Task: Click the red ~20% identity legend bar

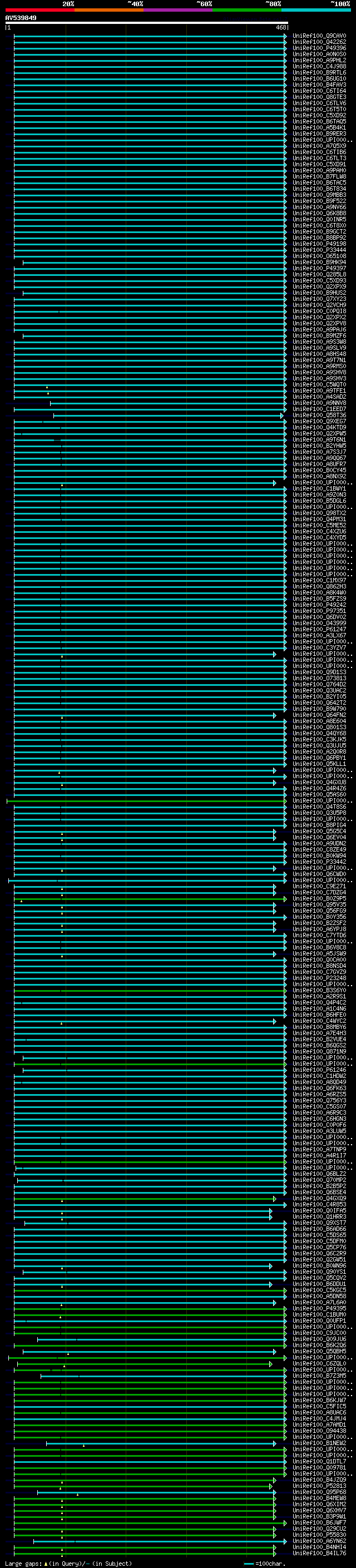Action: tap(39, 10)
